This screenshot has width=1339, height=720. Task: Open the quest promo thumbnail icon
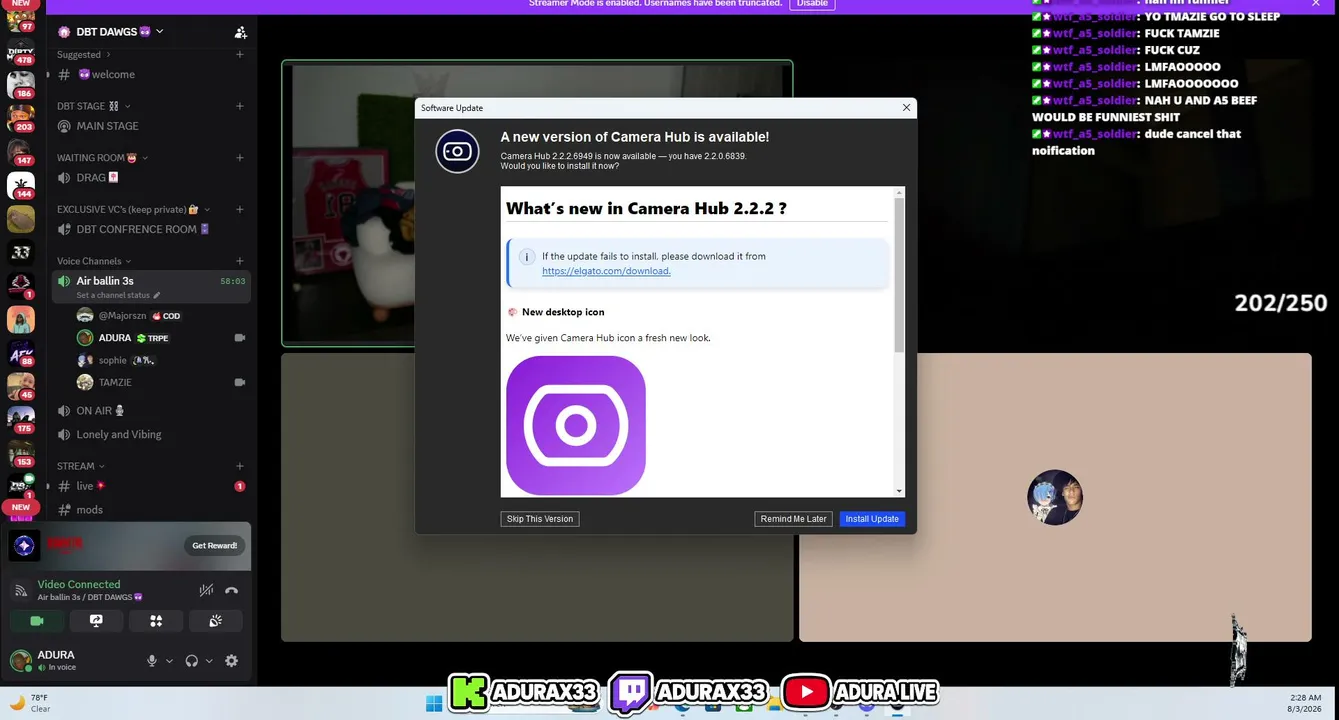click(25, 545)
